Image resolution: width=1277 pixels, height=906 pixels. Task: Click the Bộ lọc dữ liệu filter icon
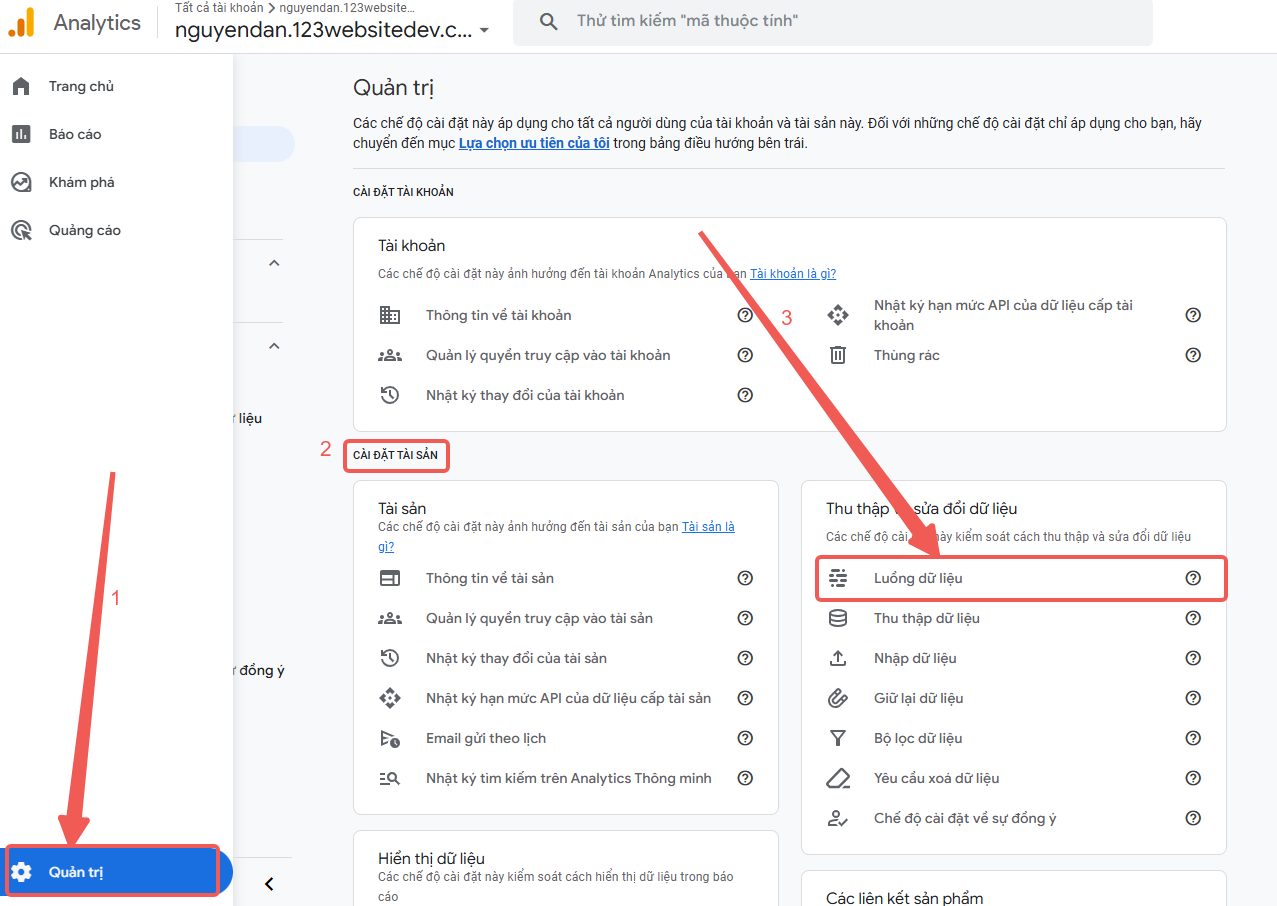point(838,738)
